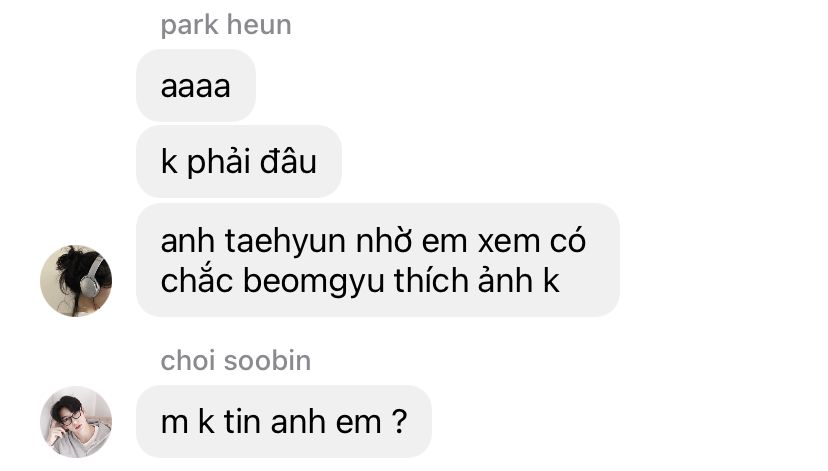Click the word "phải" in the second bubble
828x471 pixels.
(x=218, y=163)
